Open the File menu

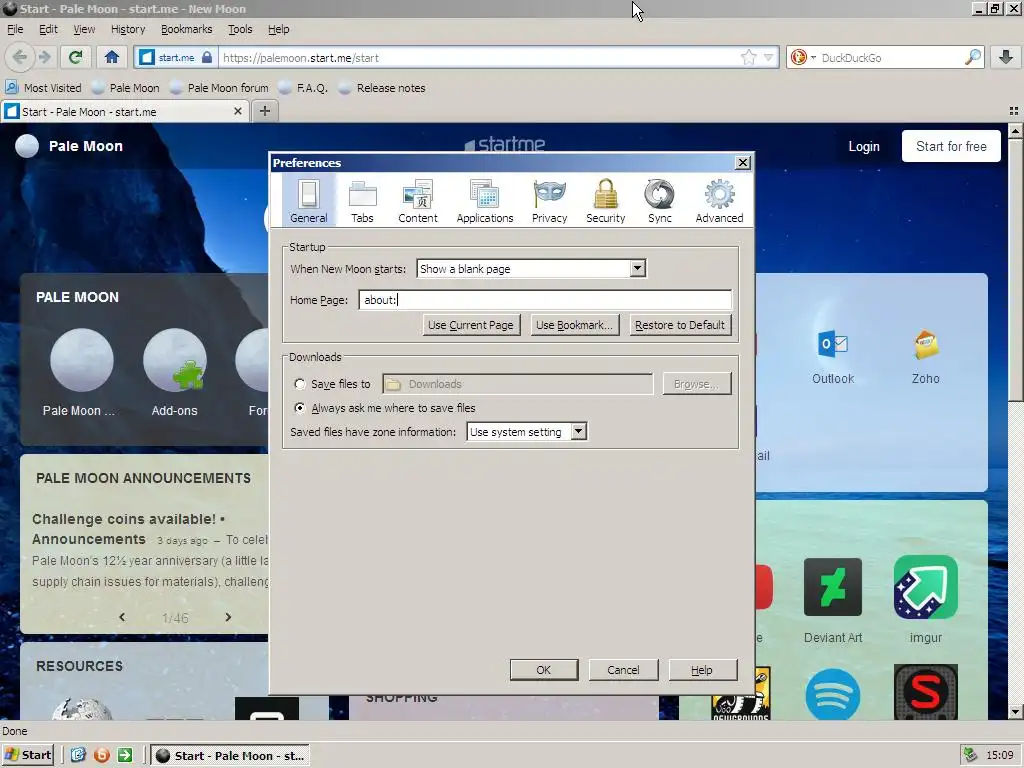[x=15, y=29]
